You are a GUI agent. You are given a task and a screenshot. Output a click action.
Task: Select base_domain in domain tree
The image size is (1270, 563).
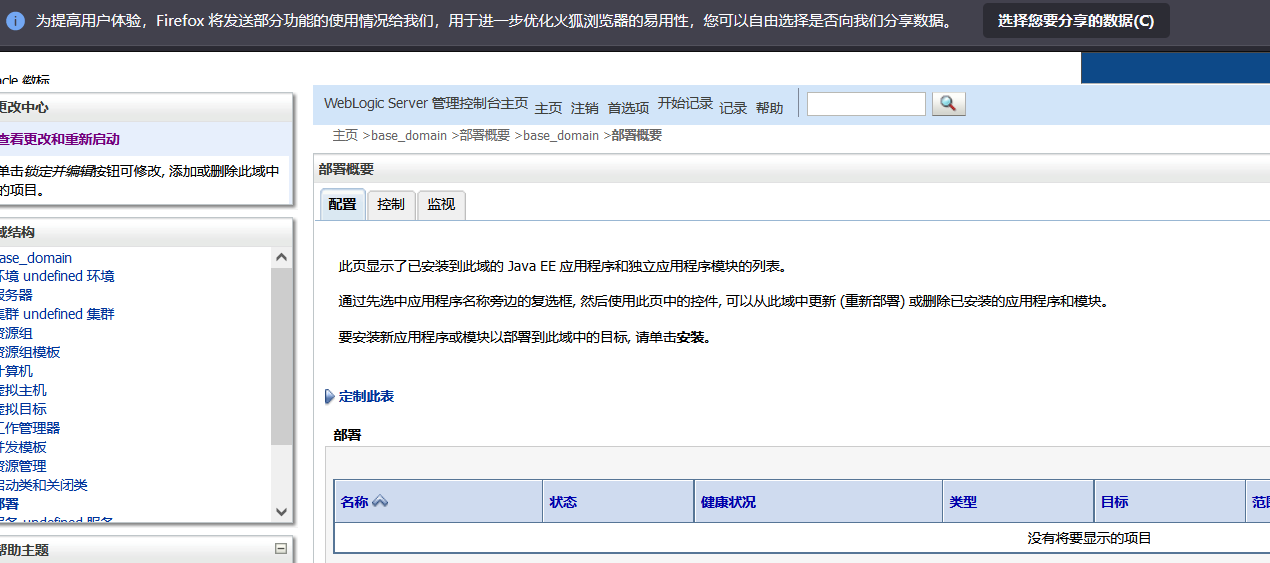[x=35, y=258]
